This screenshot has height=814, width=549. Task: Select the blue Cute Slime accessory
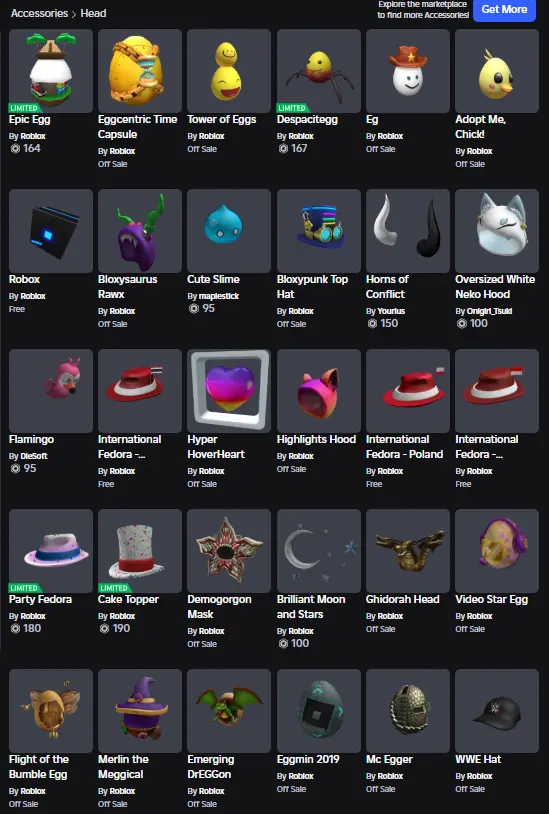coord(229,231)
